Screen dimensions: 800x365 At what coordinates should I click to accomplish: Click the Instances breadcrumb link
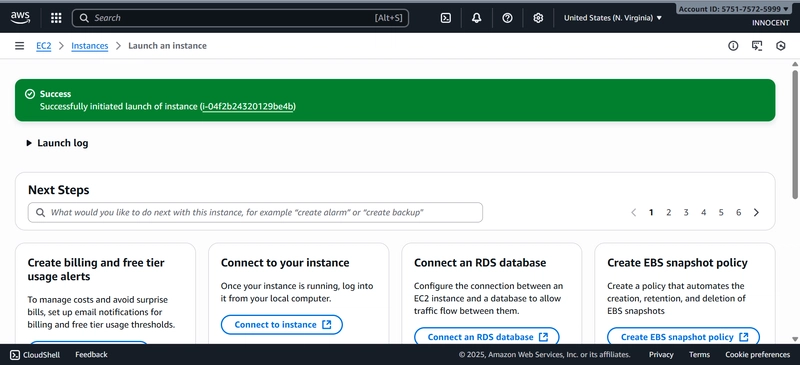tap(90, 46)
